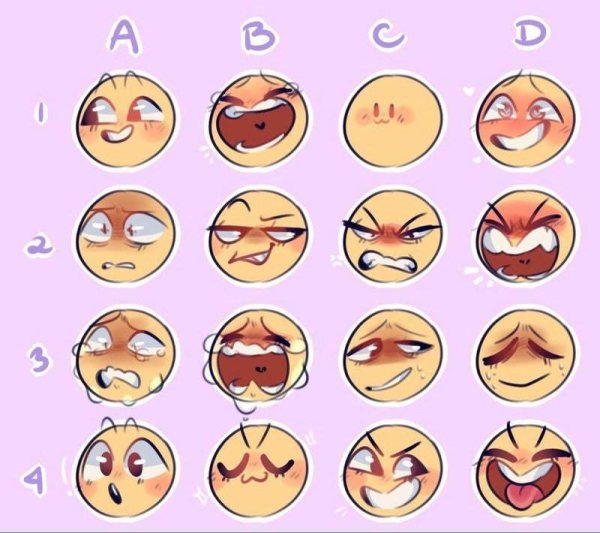Click the surprised small-mouth face A4

tap(126, 471)
